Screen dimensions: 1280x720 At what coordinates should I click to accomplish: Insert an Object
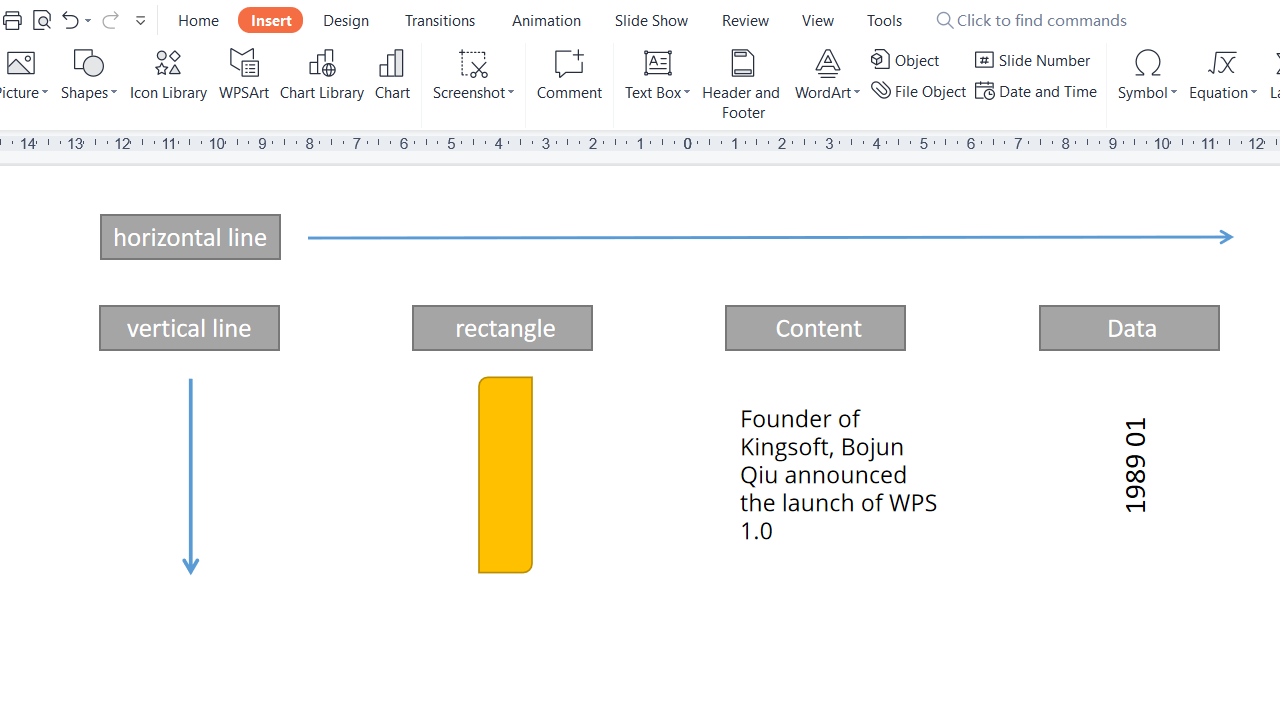905,60
